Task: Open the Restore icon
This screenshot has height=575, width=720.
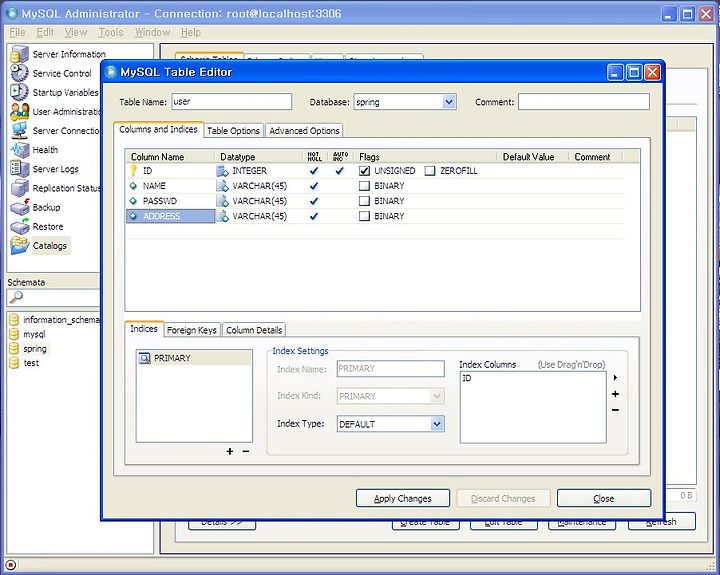Action: (x=19, y=226)
